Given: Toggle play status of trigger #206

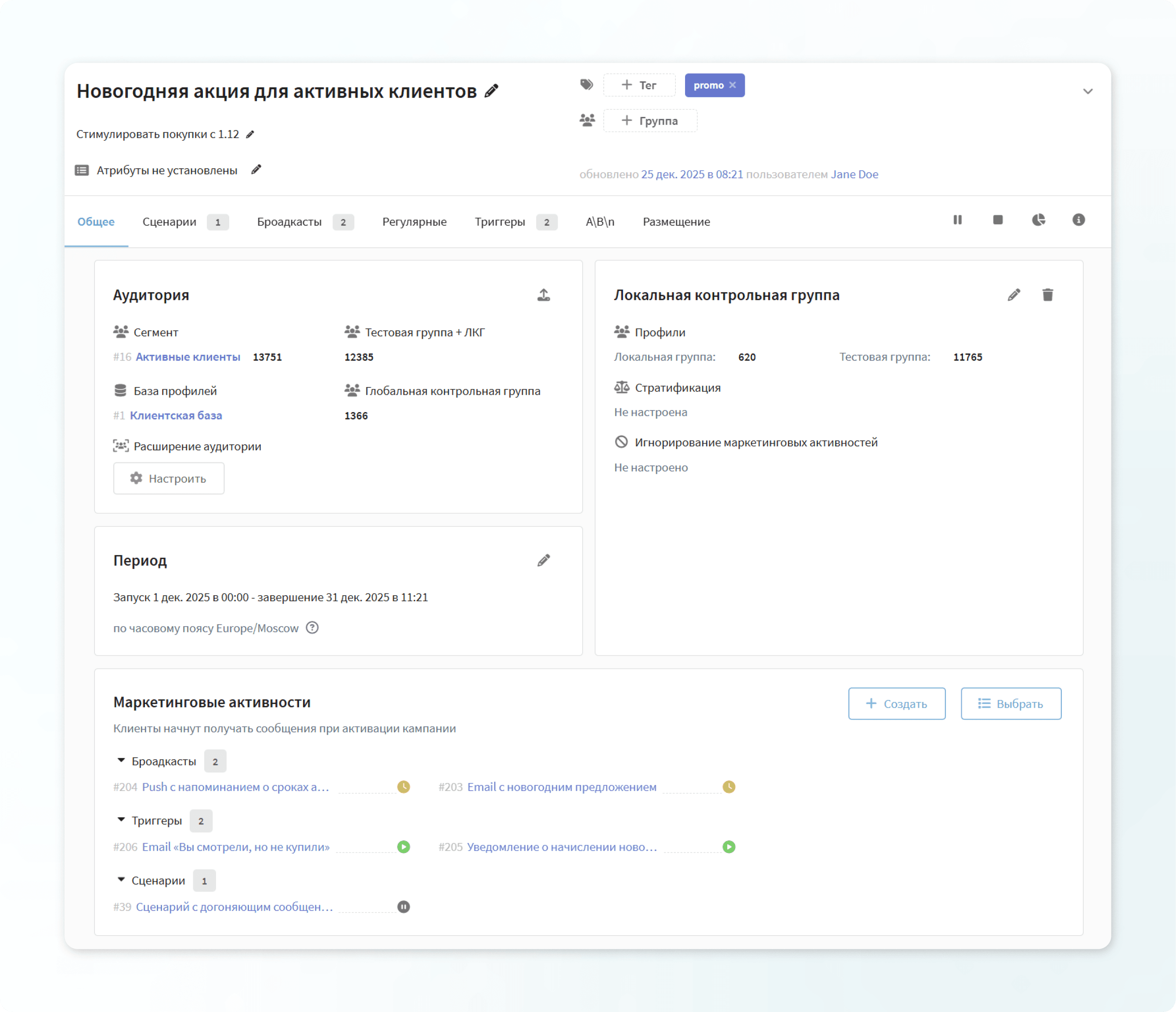Looking at the screenshot, I should tap(404, 847).
